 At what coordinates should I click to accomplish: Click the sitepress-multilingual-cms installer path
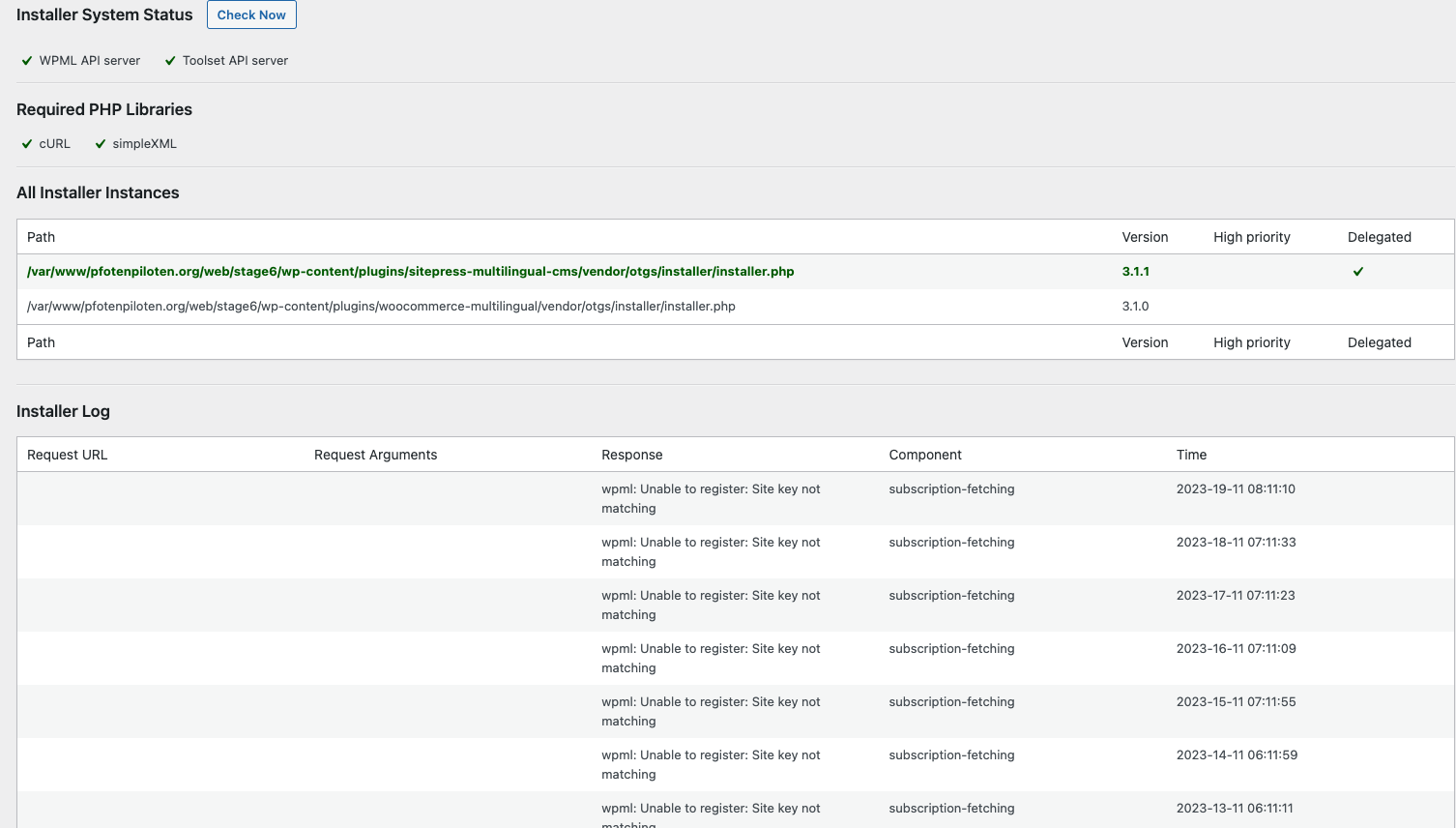[x=411, y=272]
